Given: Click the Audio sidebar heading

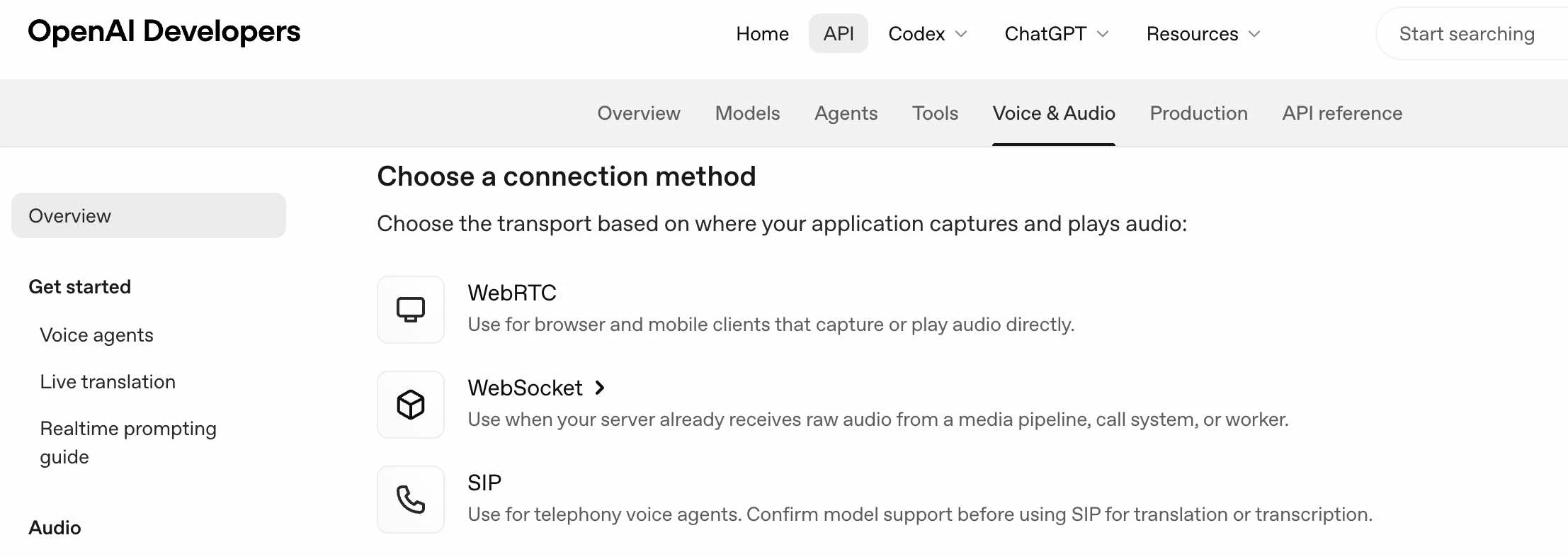Looking at the screenshot, I should (x=55, y=527).
